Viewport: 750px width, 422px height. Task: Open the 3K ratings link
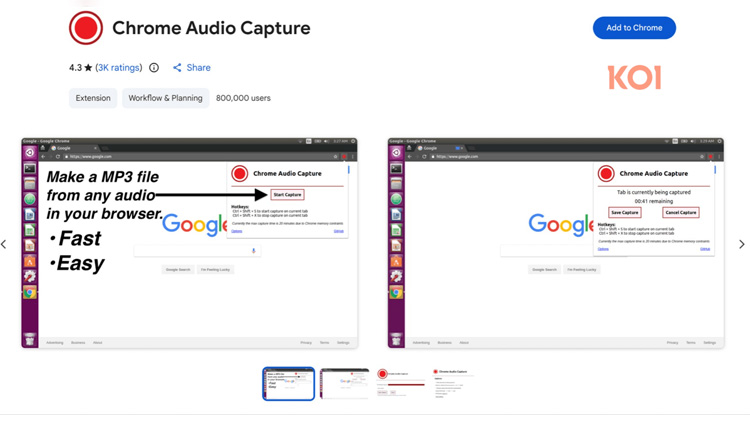119,68
